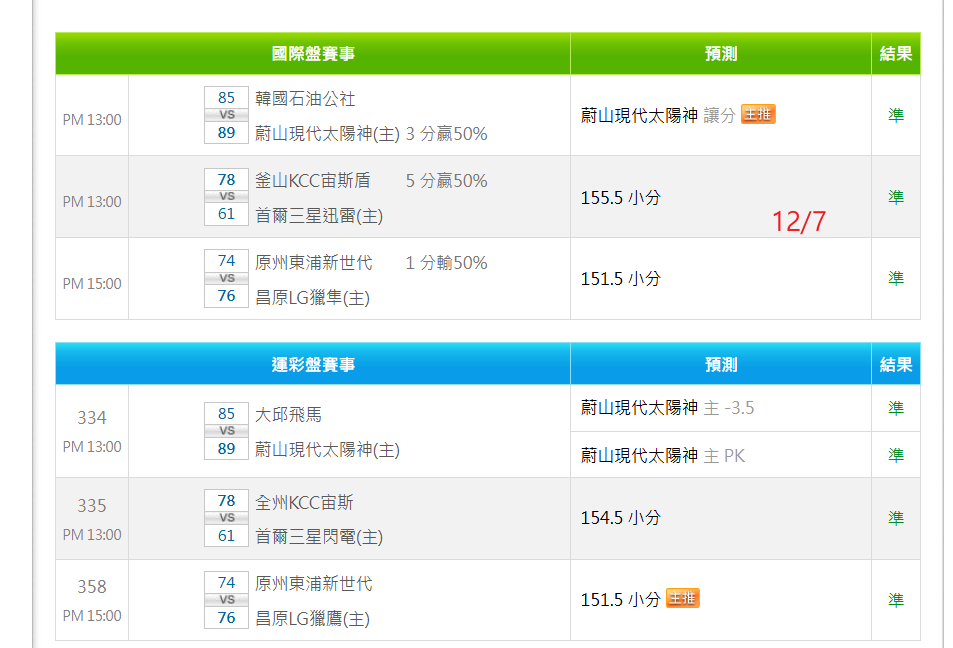Click the 155.5 小分 prediction
The height and width of the screenshot is (648, 953).
(620, 198)
